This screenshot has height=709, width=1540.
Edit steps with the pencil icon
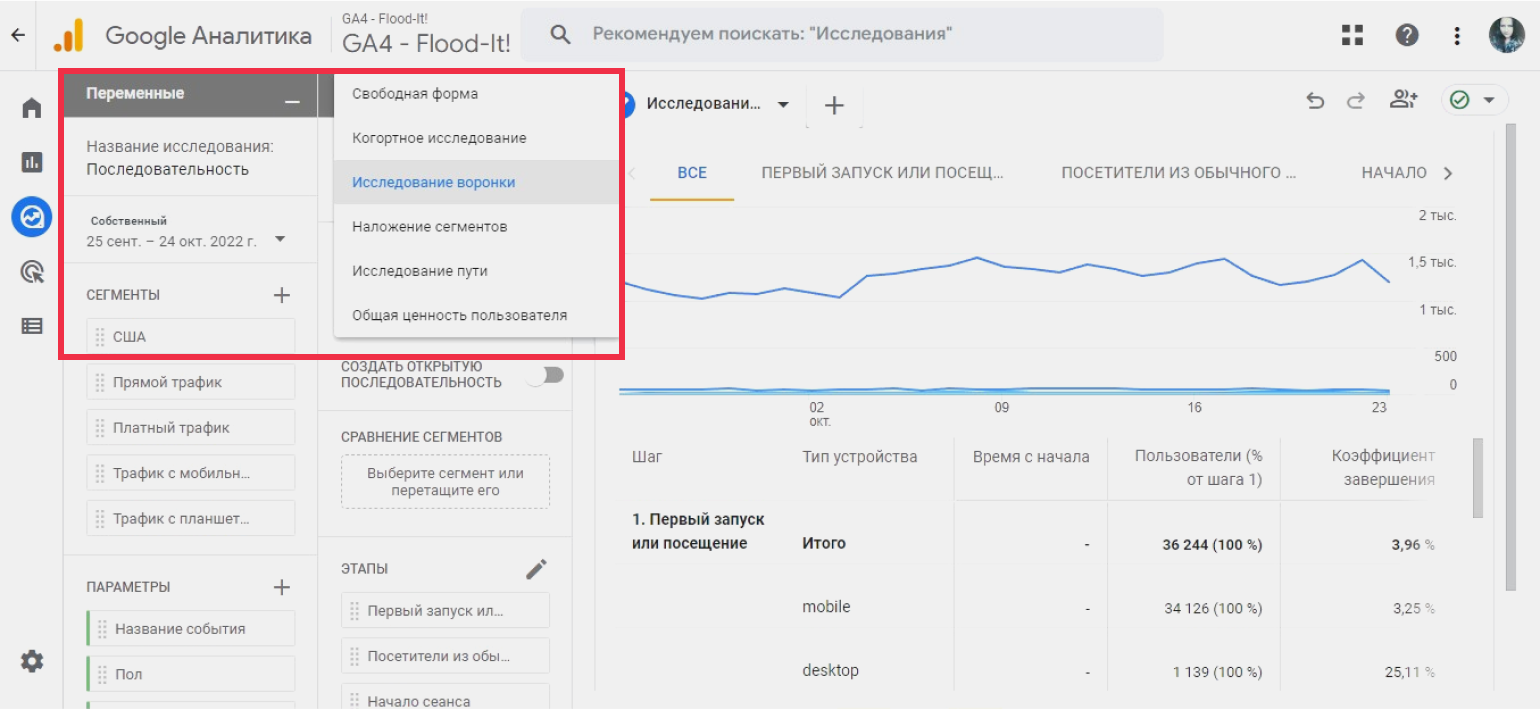coord(537,569)
